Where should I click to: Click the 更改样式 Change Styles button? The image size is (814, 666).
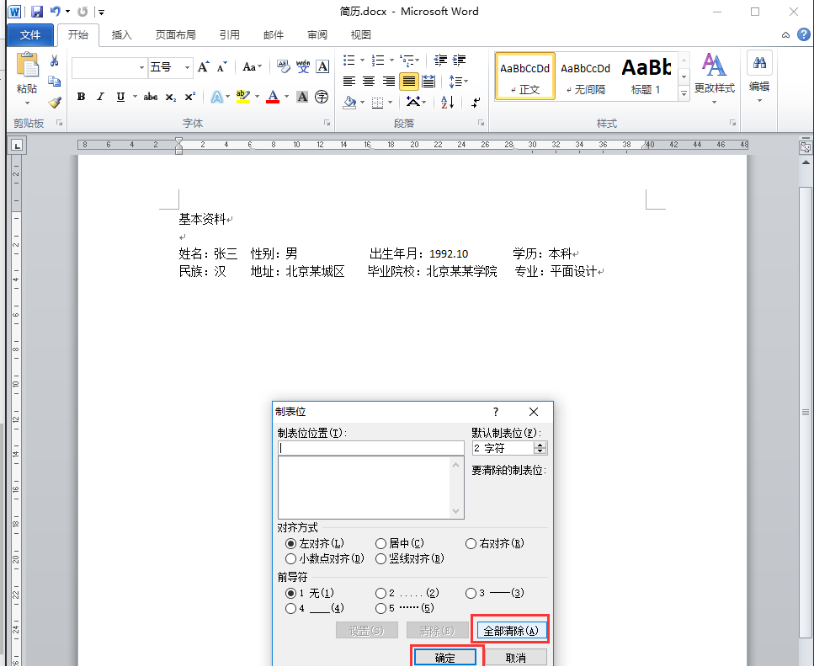click(x=714, y=78)
